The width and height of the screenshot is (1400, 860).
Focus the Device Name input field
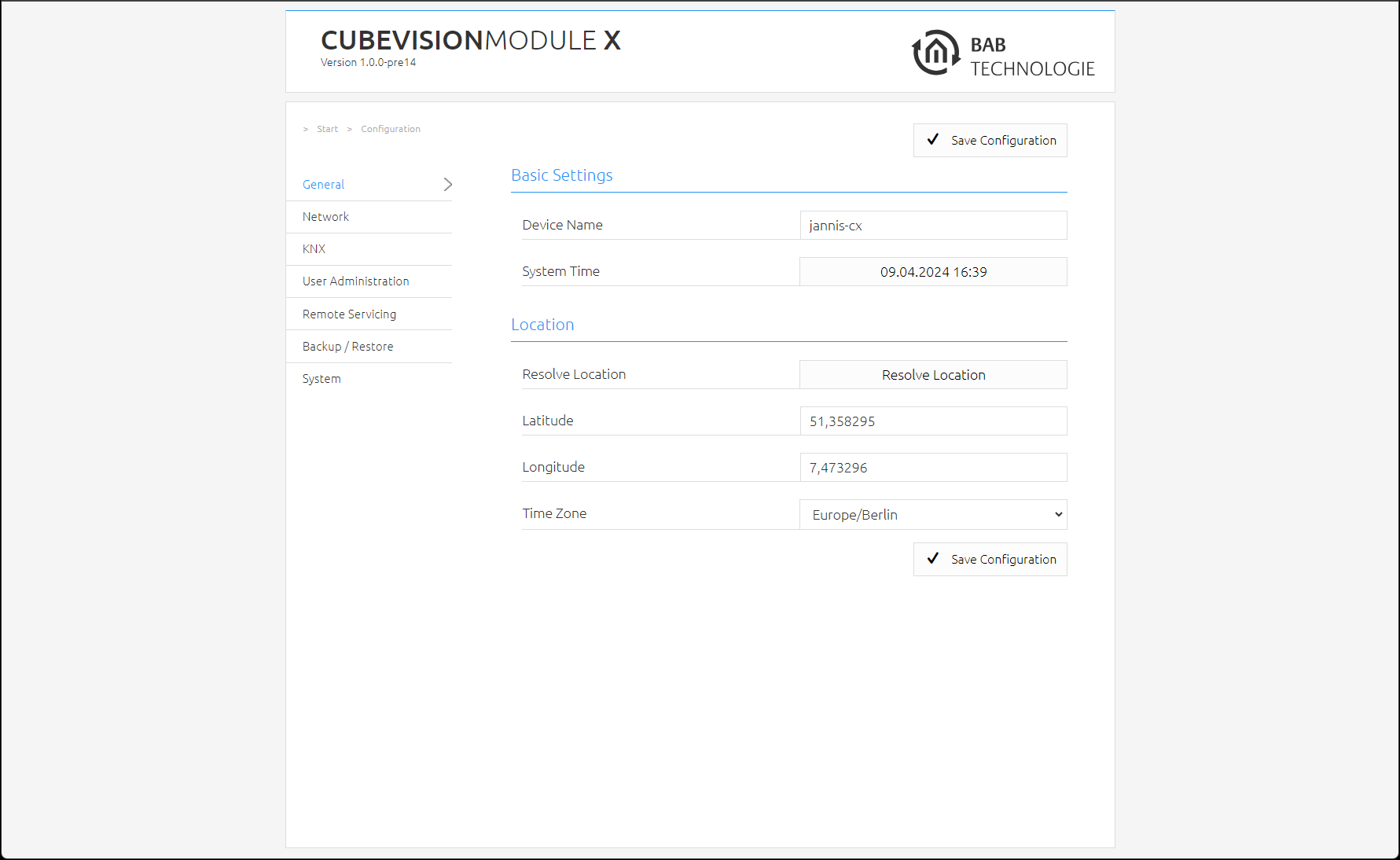coord(933,226)
